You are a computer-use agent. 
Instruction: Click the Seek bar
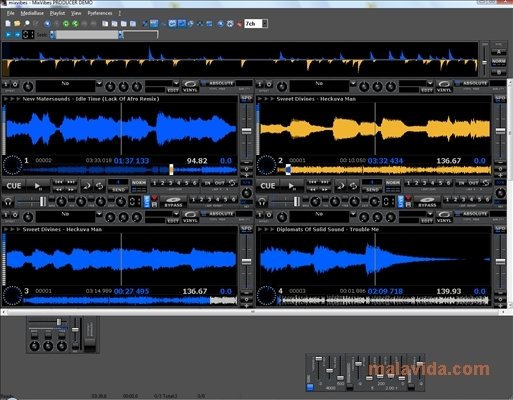87,35
